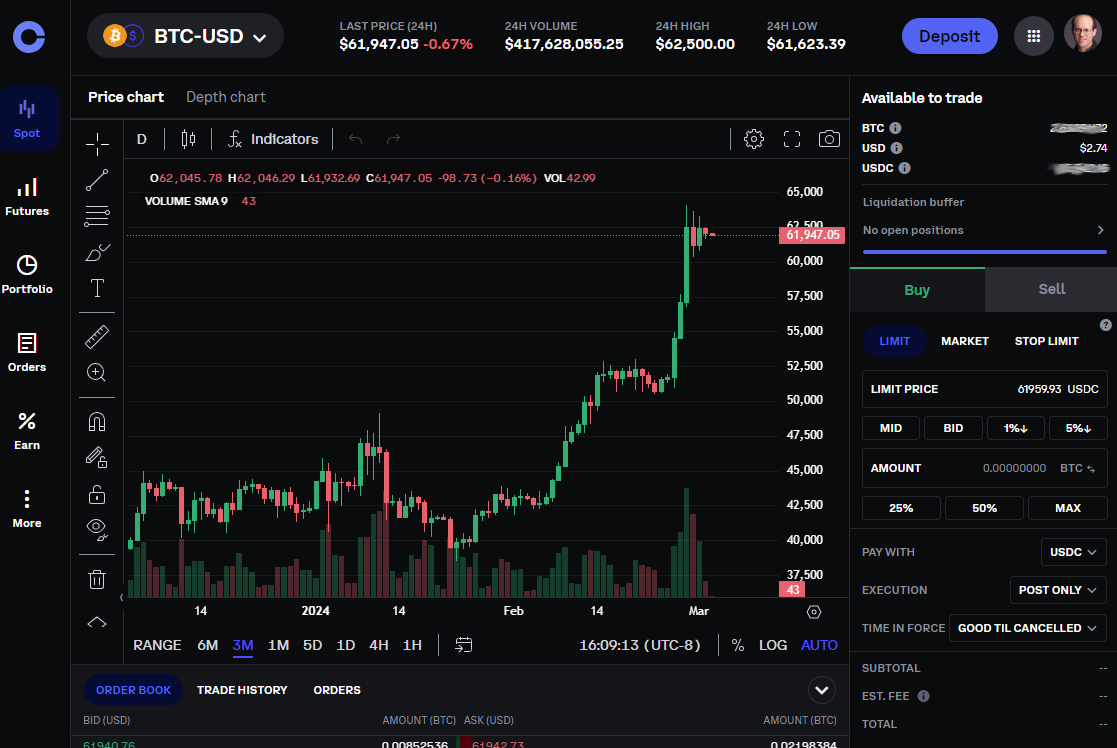Image resolution: width=1117 pixels, height=748 pixels.
Task: Open chart settings gear
Action: point(754,139)
